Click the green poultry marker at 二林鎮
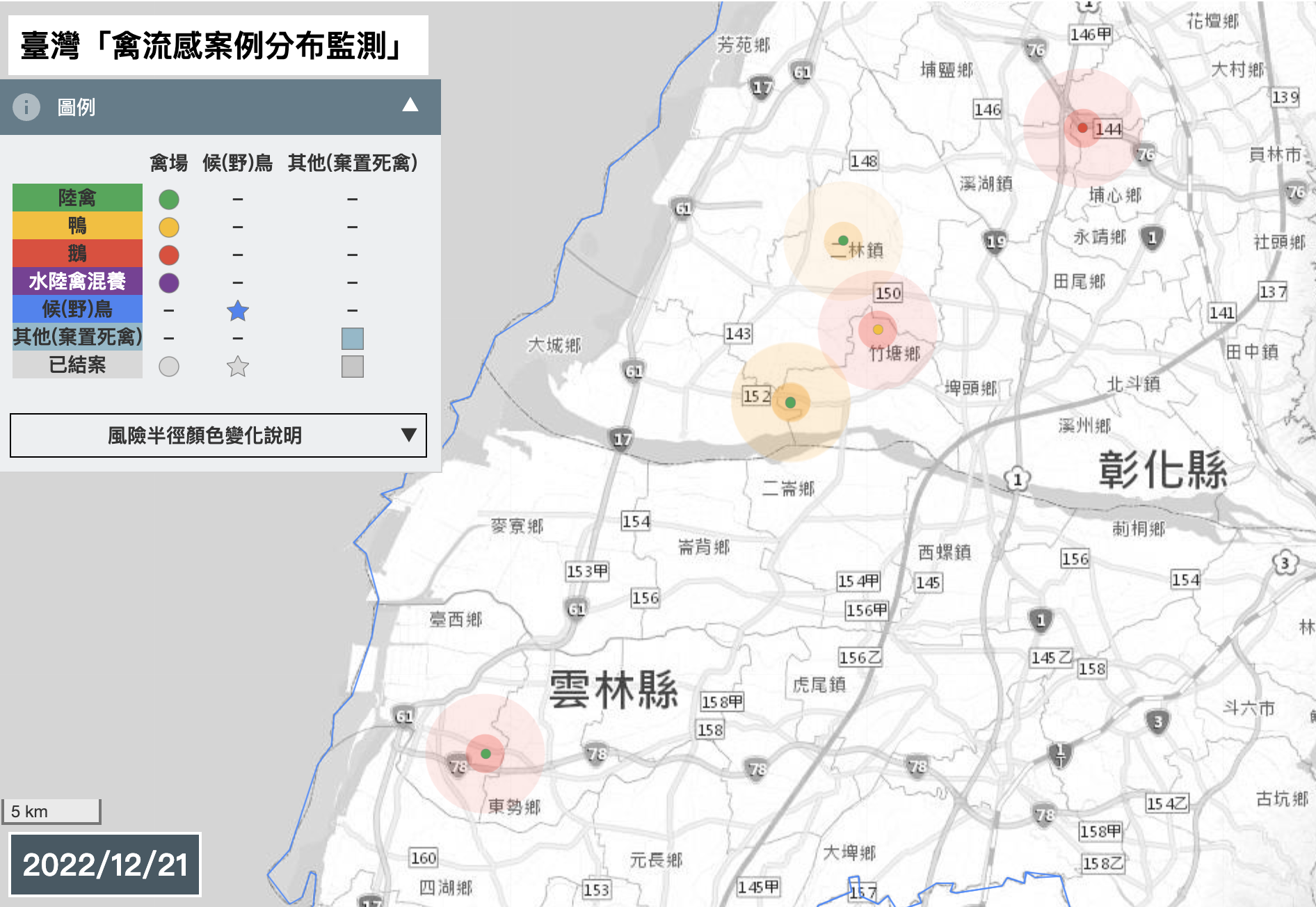The image size is (1316, 907). [843, 241]
